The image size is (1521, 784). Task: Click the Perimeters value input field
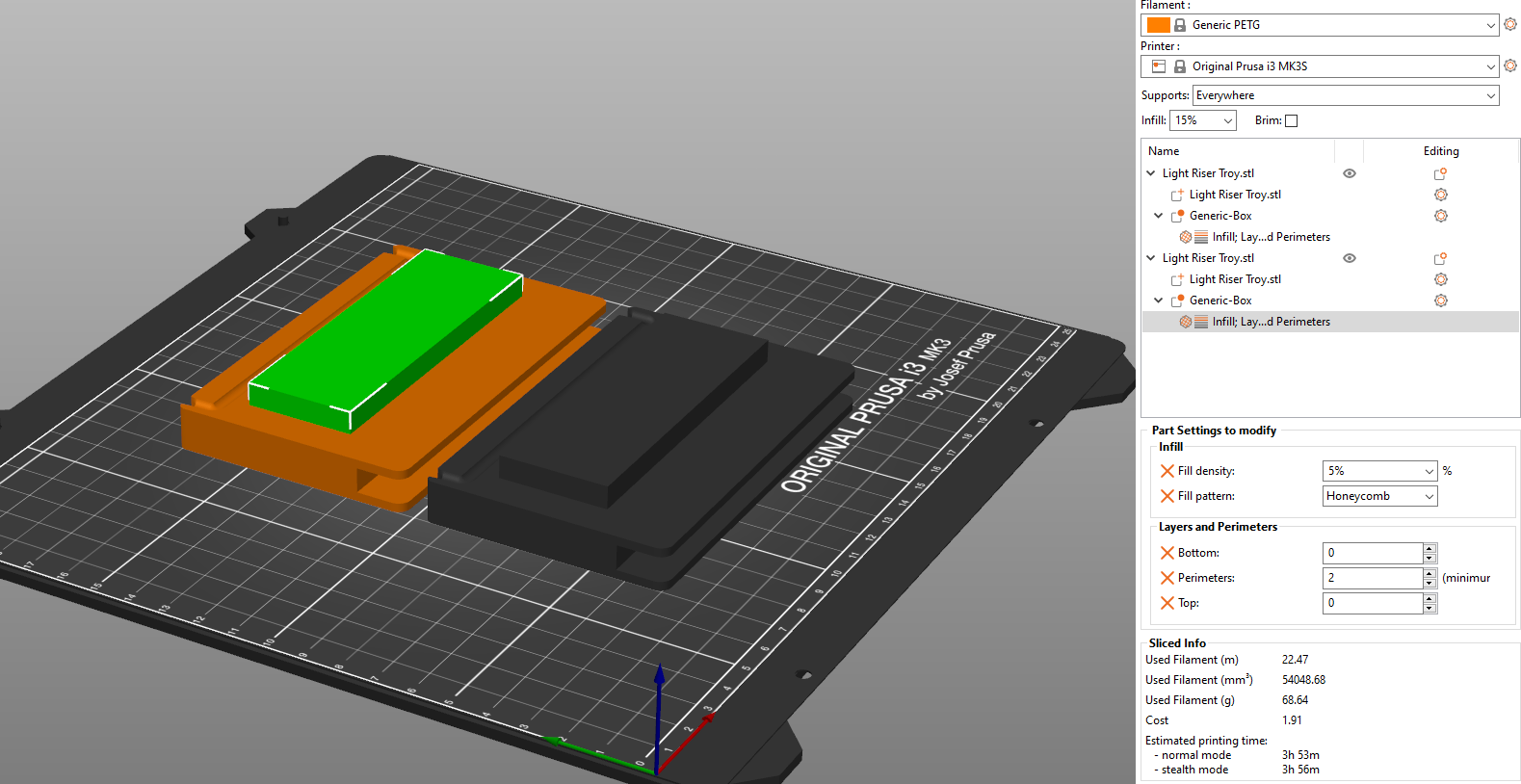pyautogui.click(x=1373, y=578)
